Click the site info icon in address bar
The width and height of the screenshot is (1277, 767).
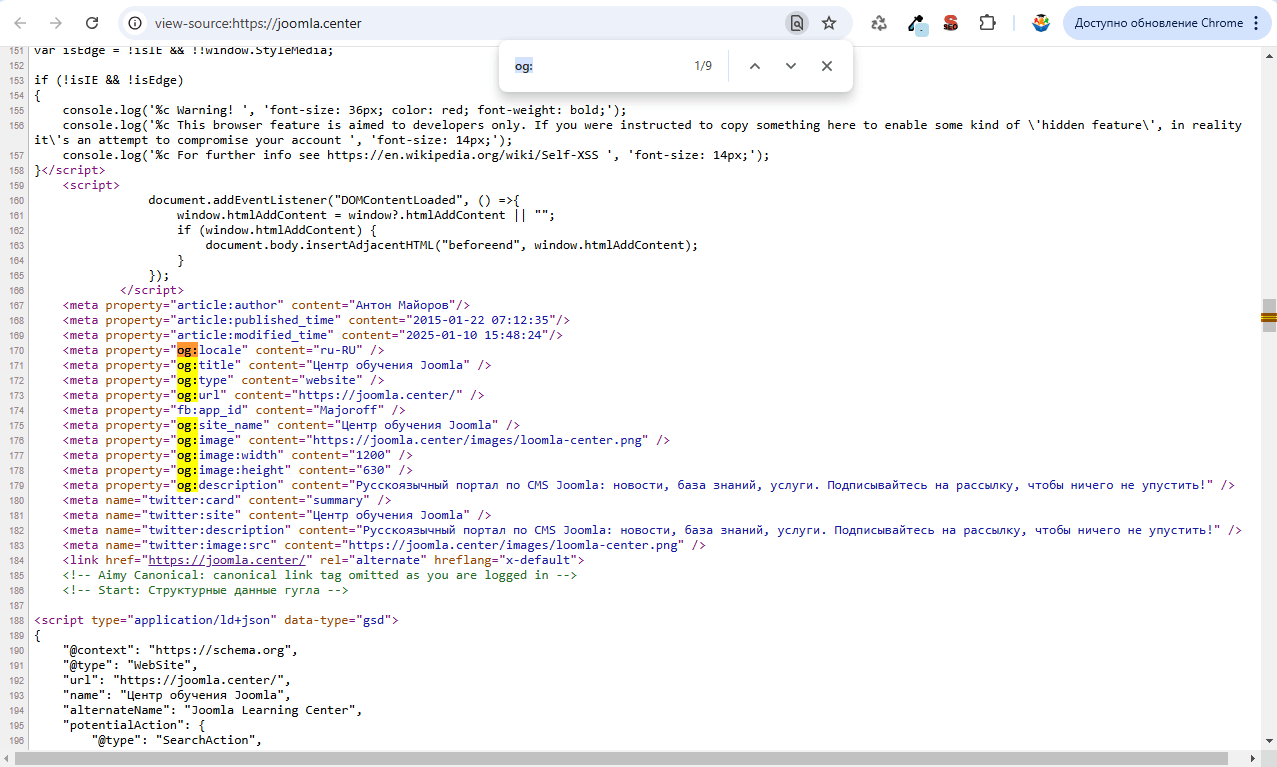tap(136, 23)
